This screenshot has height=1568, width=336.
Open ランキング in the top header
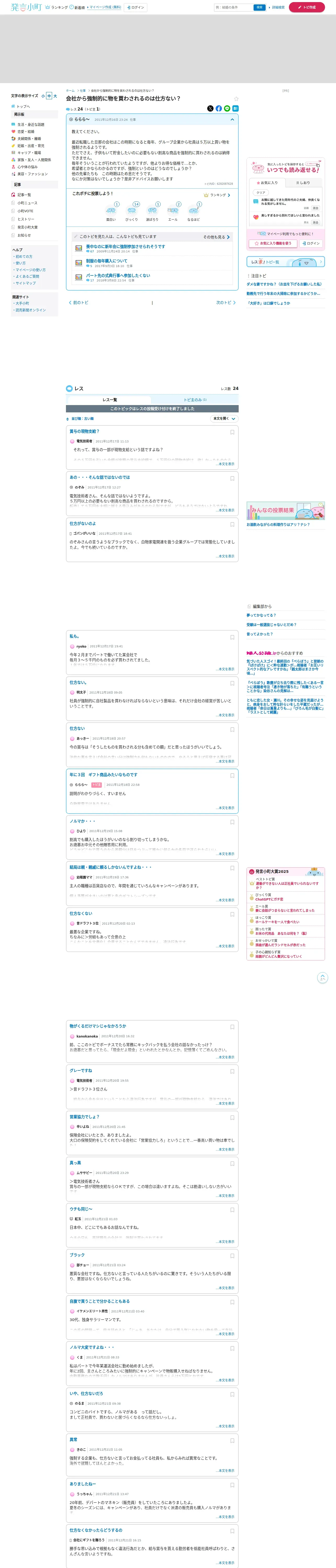(x=57, y=7)
